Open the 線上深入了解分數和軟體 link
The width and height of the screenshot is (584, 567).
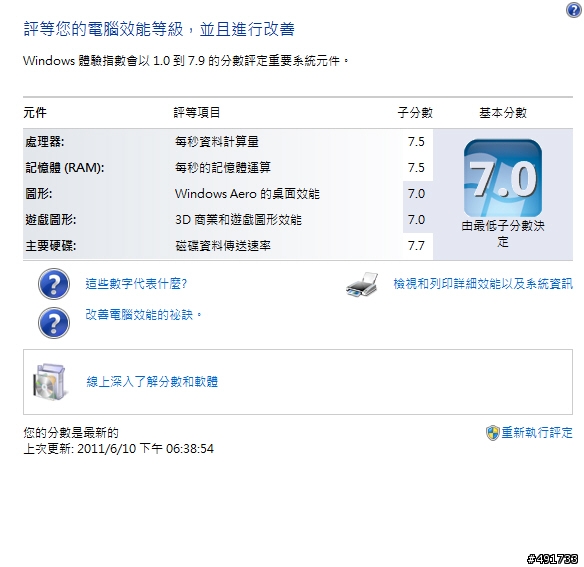tap(152, 381)
